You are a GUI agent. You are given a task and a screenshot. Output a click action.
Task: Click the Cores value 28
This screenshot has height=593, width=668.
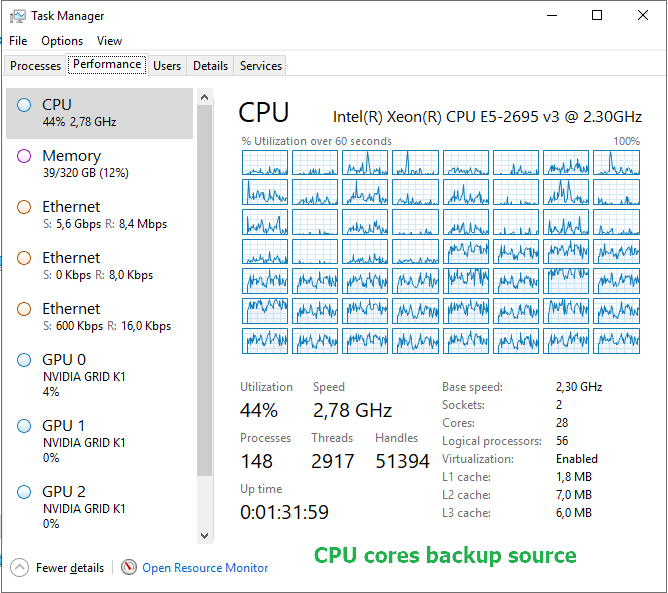(562, 423)
